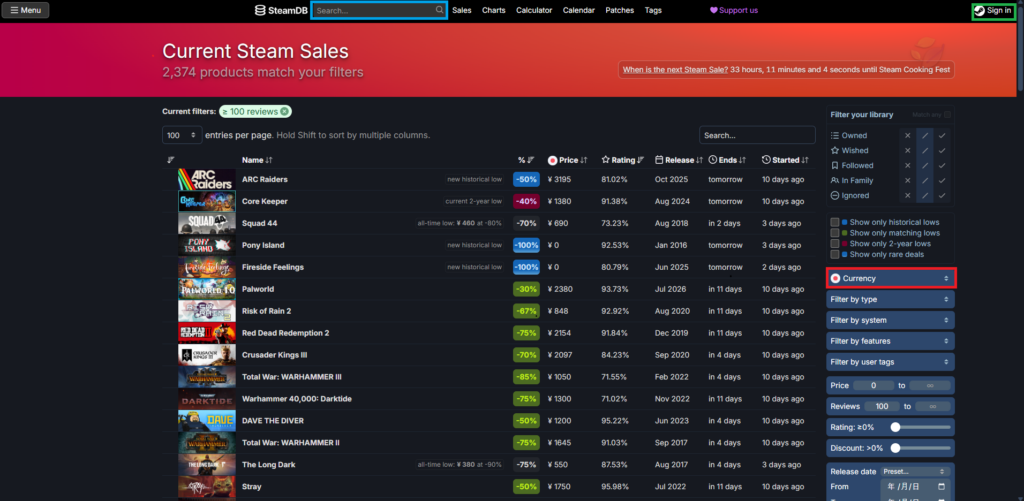Sort table by Release column
Viewport: 1024px width, 501px height.
pyautogui.click(x=679, y=160)
